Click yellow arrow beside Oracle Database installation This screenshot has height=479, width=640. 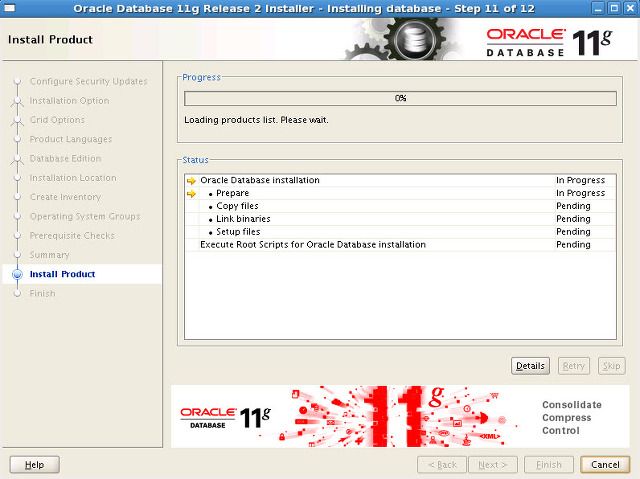click(x=191, y=180)
